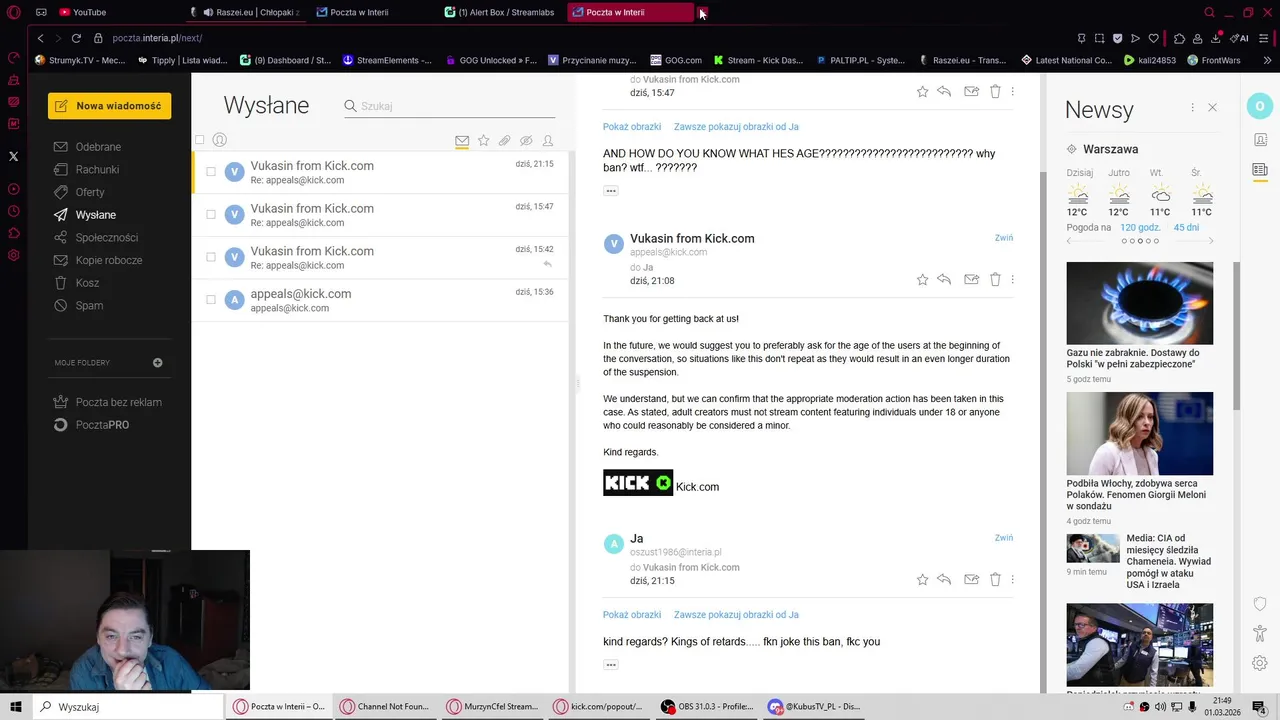Expand quoted text under the kind regards reply

(x=611, y=665)
